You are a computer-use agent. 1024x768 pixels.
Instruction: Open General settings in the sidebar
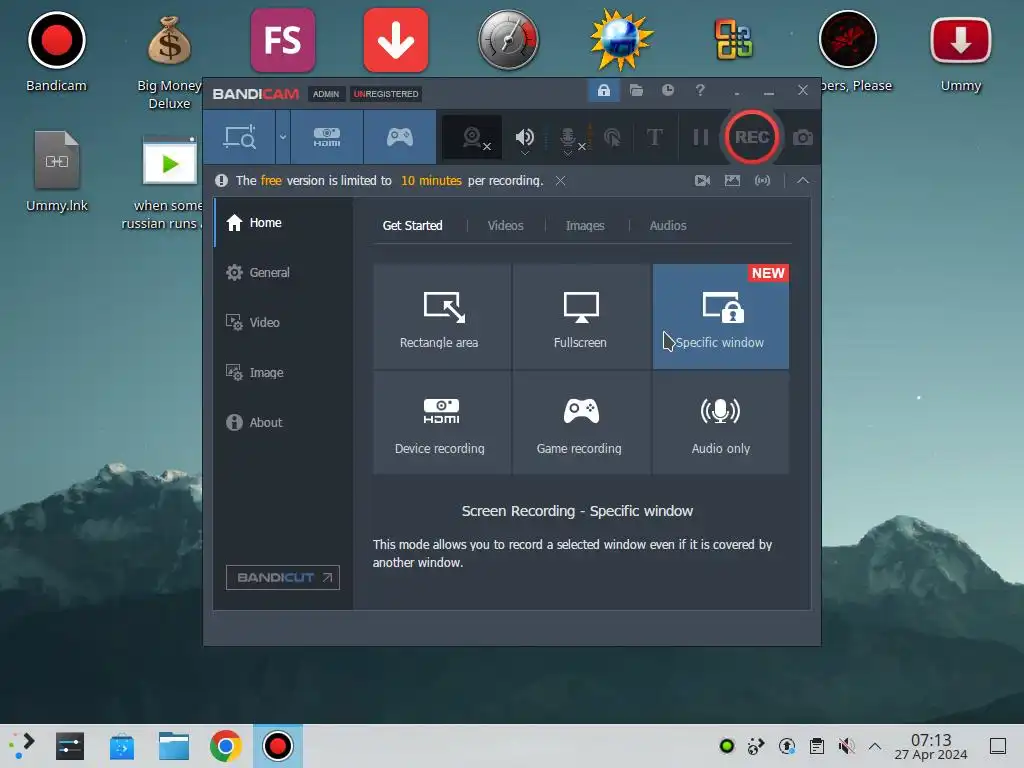tap(283, 272)
